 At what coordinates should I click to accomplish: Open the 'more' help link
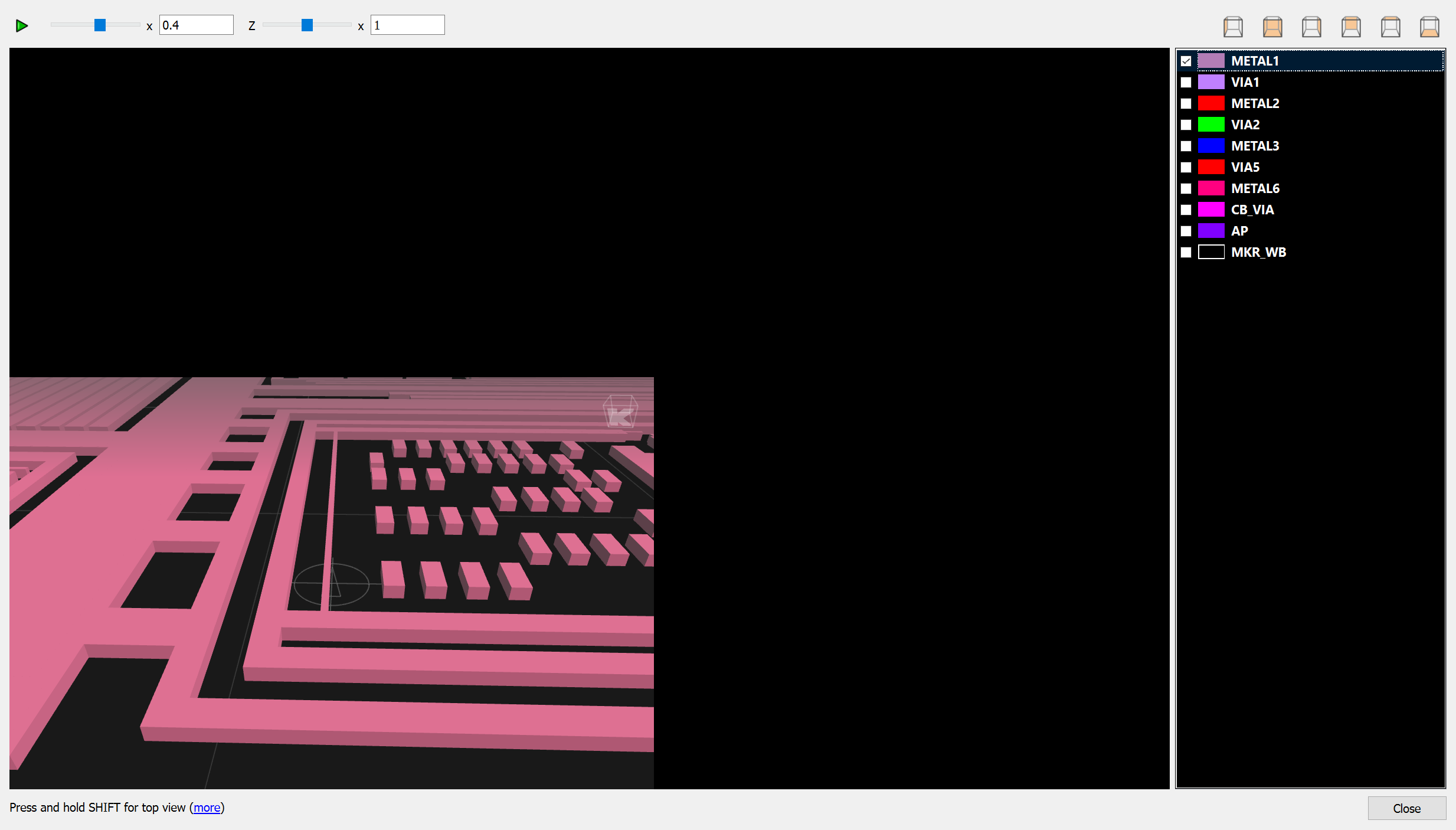click(x=207, y=808)
